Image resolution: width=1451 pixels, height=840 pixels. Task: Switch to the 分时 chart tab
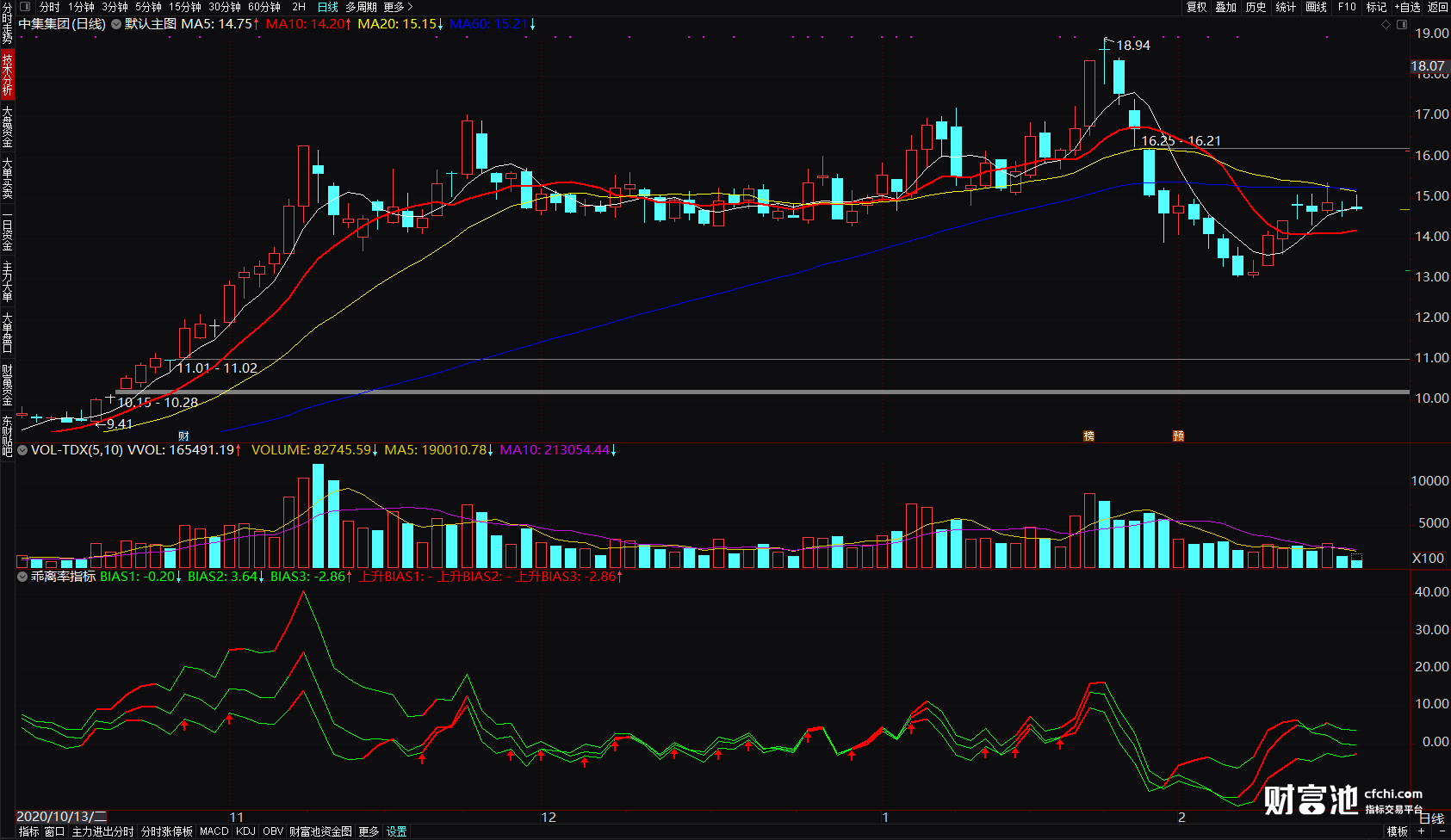coord(50,7)
